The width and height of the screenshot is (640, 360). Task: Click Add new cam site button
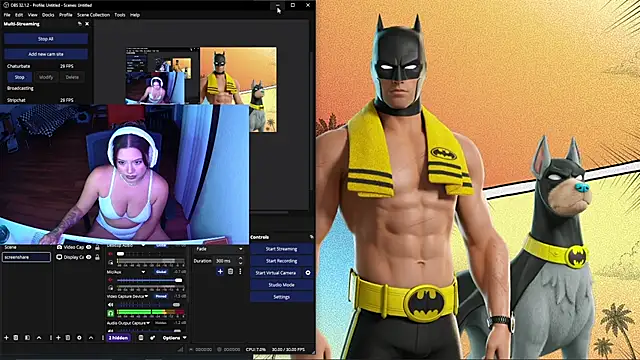(x=46, y=54)
